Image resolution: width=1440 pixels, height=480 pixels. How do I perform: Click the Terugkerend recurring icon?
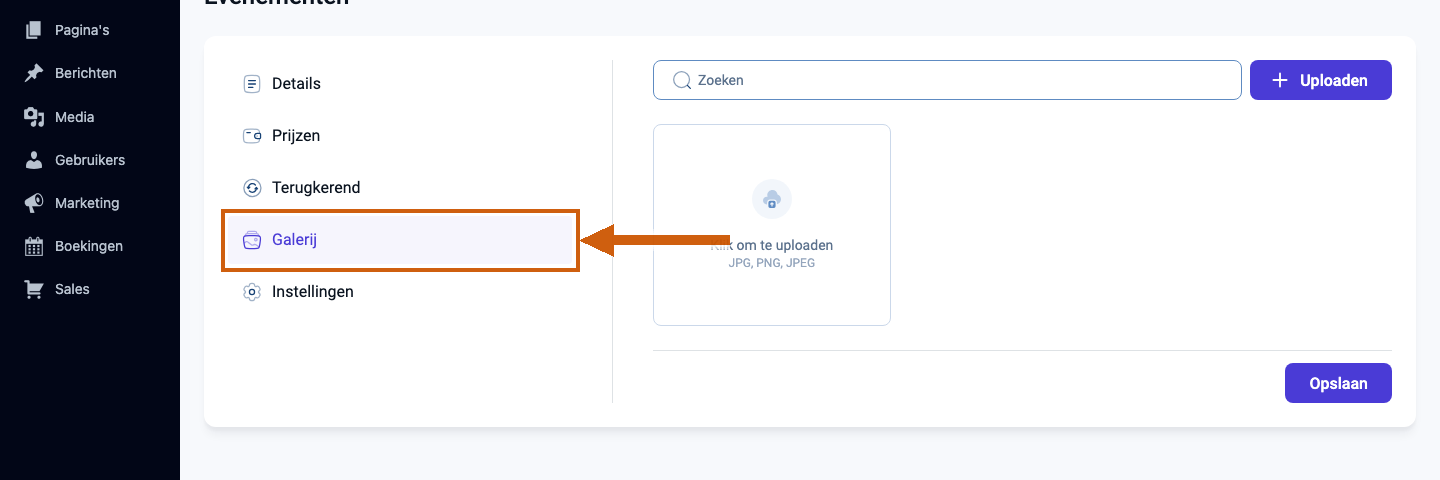252,188
